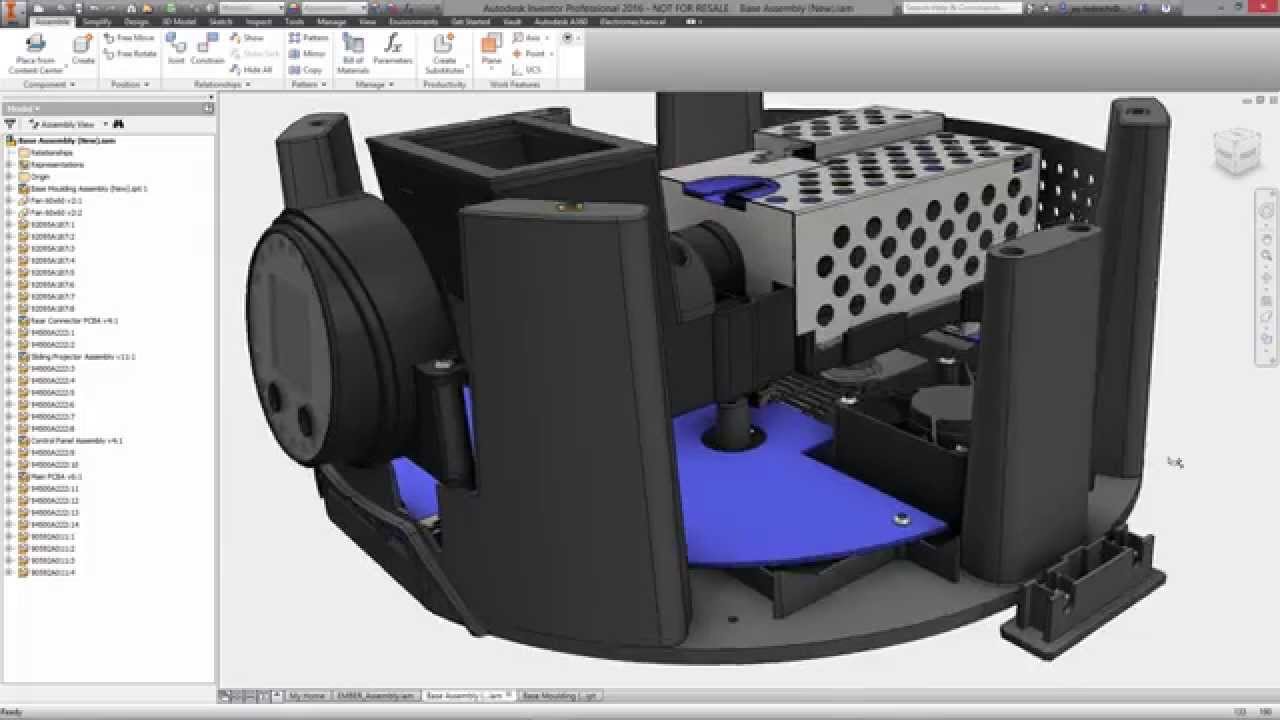Click Show relationships

(x=246, y=38)
